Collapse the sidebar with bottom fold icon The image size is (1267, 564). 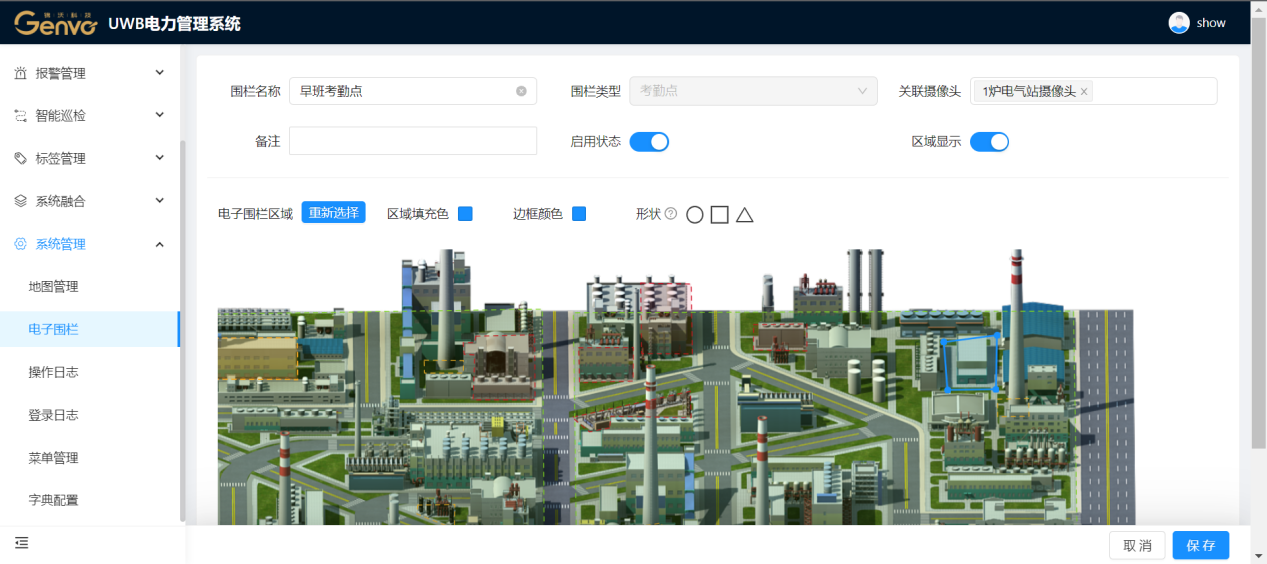(x=21, y=542)
